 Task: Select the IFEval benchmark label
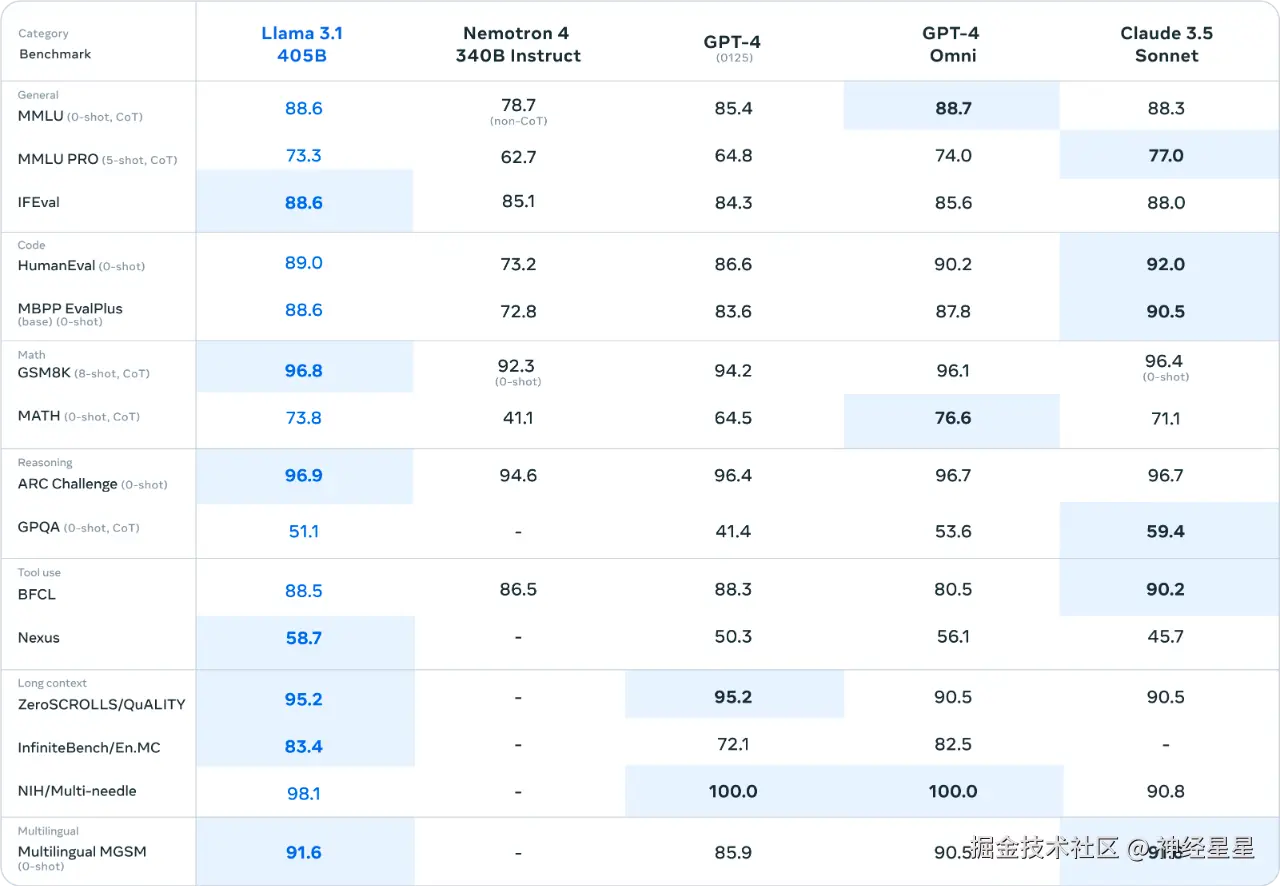click(39, 202)
